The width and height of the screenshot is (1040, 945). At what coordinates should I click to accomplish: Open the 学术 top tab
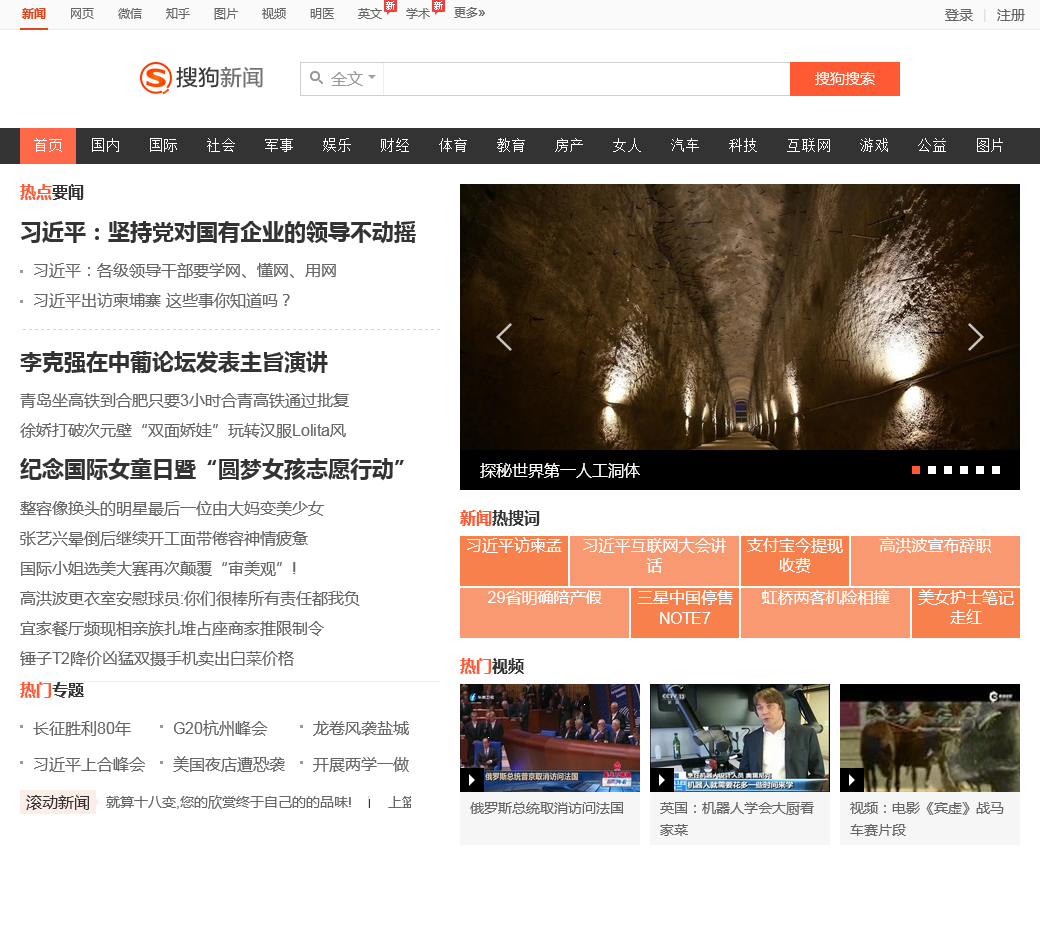click(x=418, y=13)
